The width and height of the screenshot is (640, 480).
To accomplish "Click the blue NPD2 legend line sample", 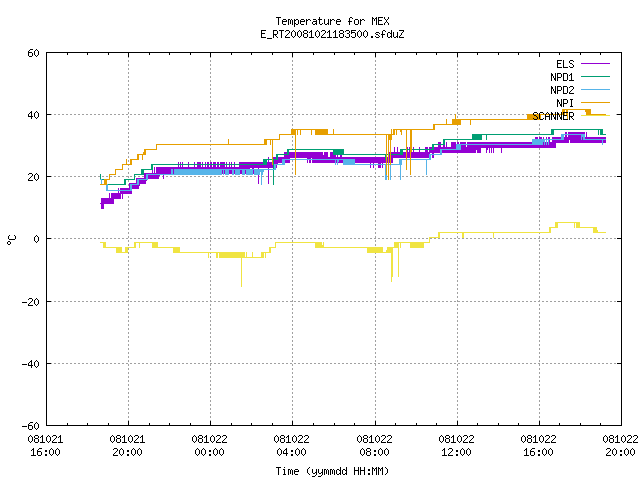I will click(596, 90).
